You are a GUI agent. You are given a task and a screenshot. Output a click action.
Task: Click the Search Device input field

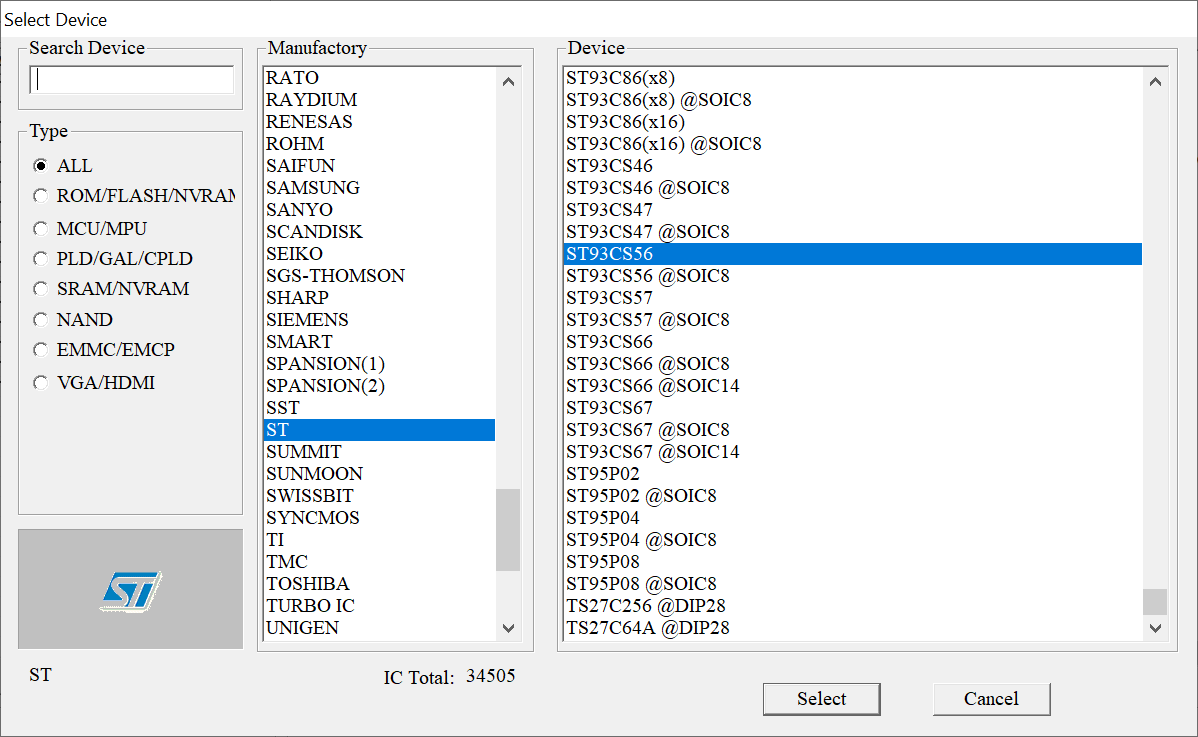click(x=131, y=79)
